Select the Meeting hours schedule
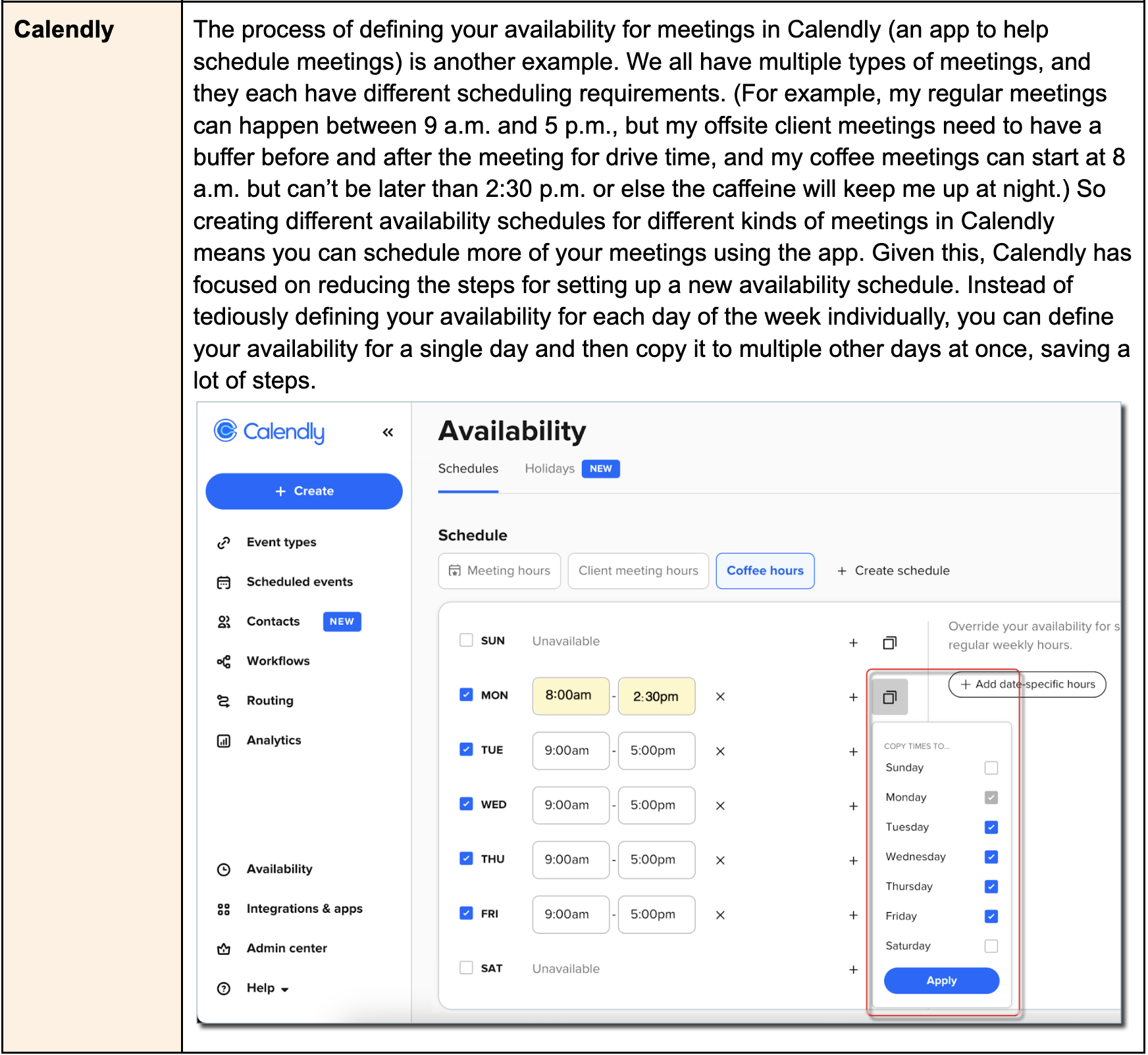Viewport: 1148px width, 1055px height. pos(500,570)
